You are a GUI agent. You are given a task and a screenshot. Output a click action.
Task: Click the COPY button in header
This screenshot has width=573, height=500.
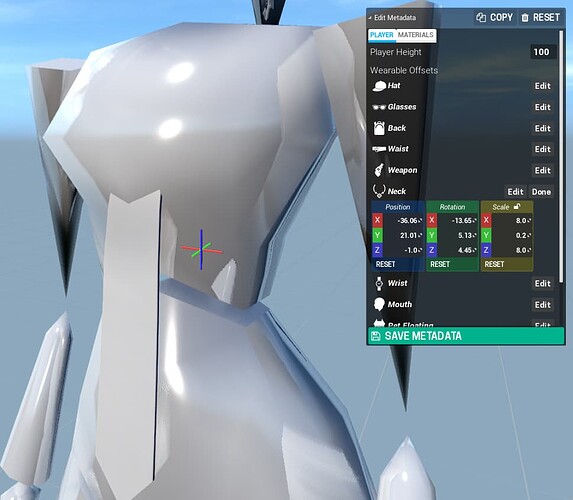pyautogui.click(x=495, y=17)
